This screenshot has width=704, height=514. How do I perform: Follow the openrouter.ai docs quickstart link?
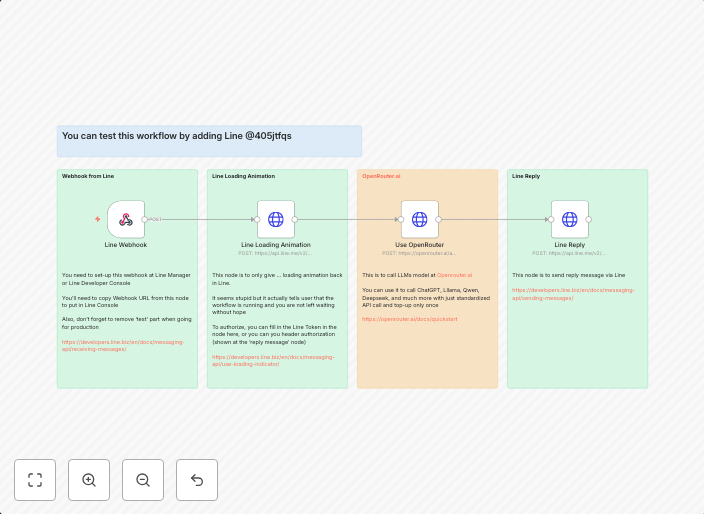click(x=410, y=318)
